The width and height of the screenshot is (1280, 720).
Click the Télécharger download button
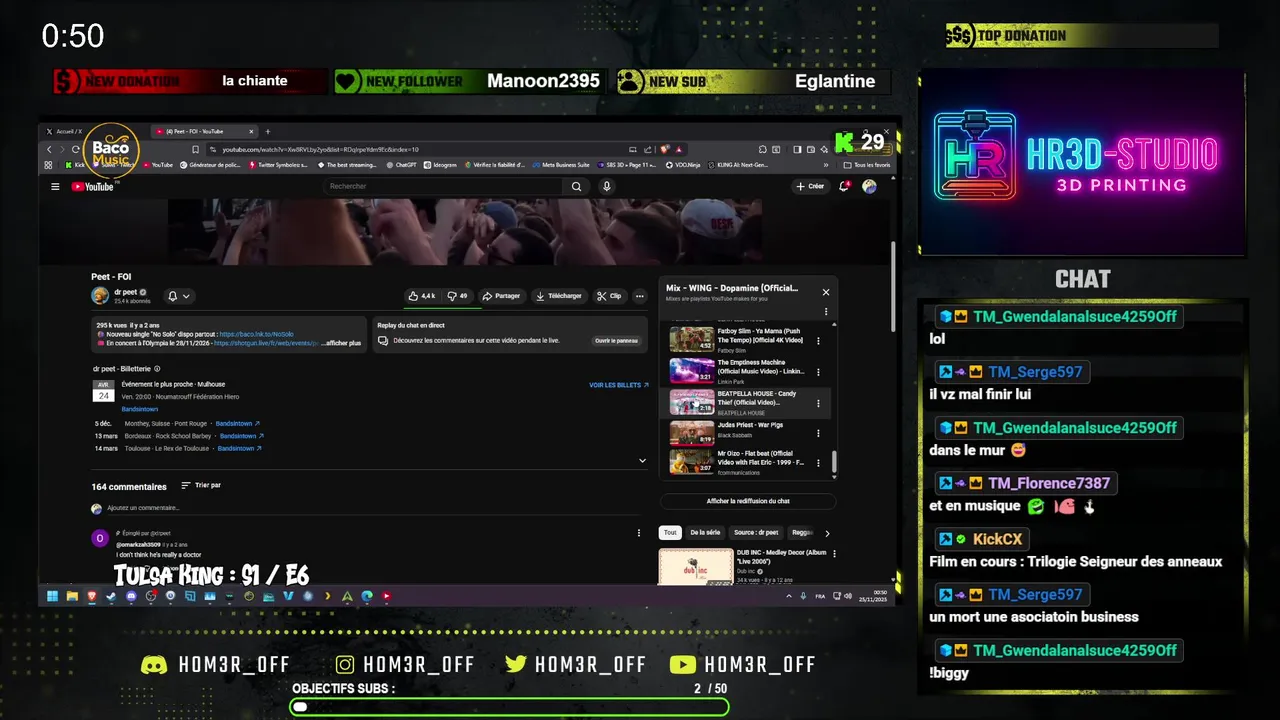tap(559, 296)
